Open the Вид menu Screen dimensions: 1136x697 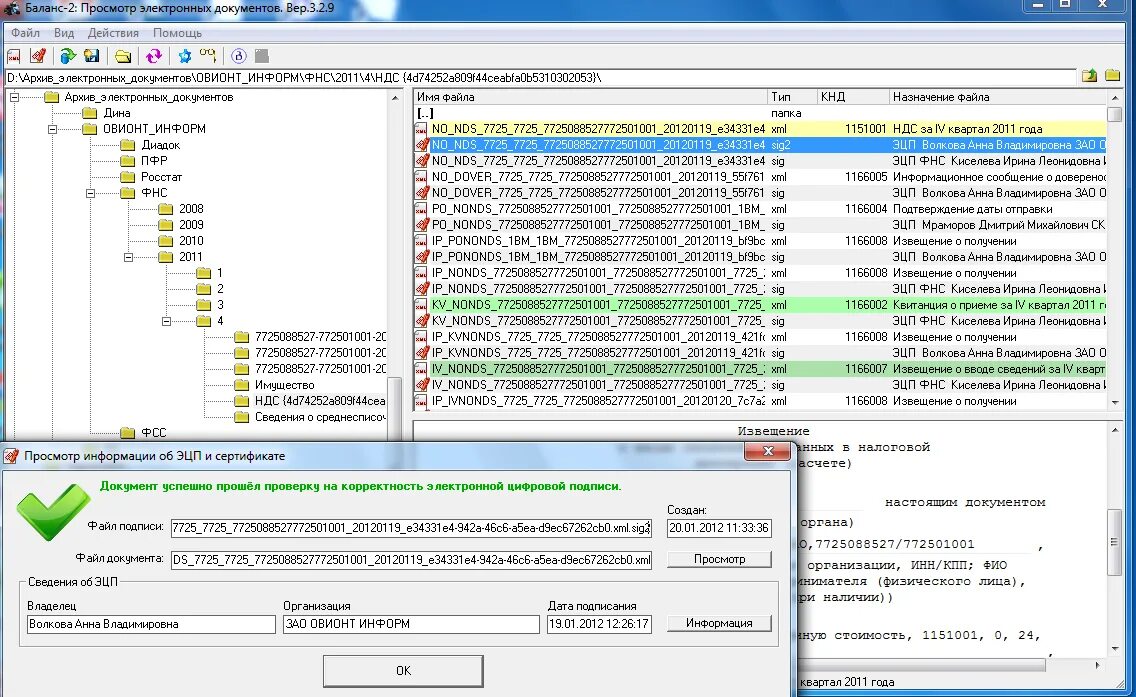[64, 33]
